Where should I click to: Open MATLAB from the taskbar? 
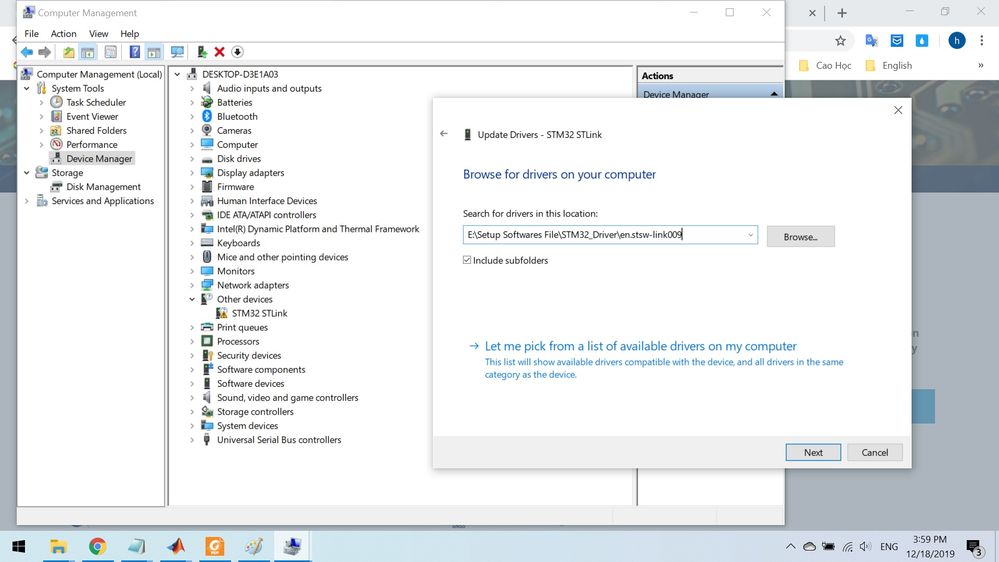[x=176, y=546]
